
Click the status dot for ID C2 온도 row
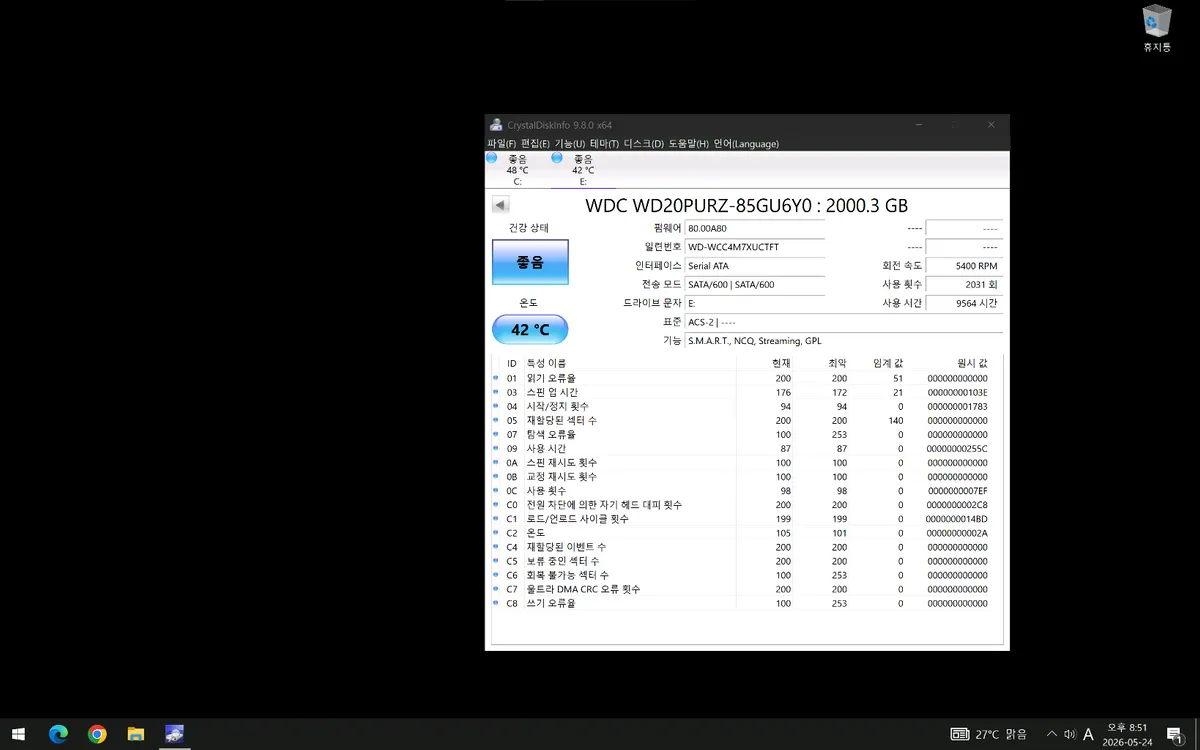[495, 532]
